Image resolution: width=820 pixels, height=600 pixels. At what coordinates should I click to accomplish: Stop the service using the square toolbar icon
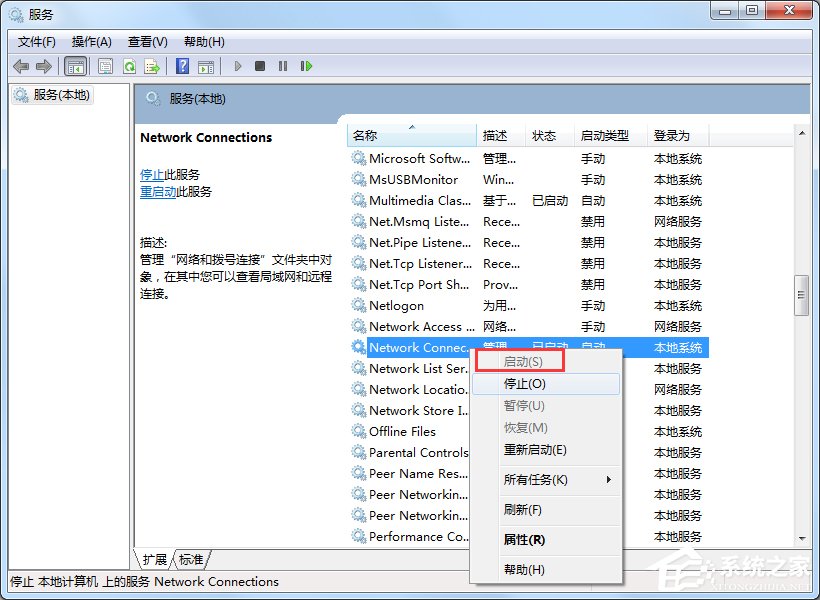[x=259, y=66]
